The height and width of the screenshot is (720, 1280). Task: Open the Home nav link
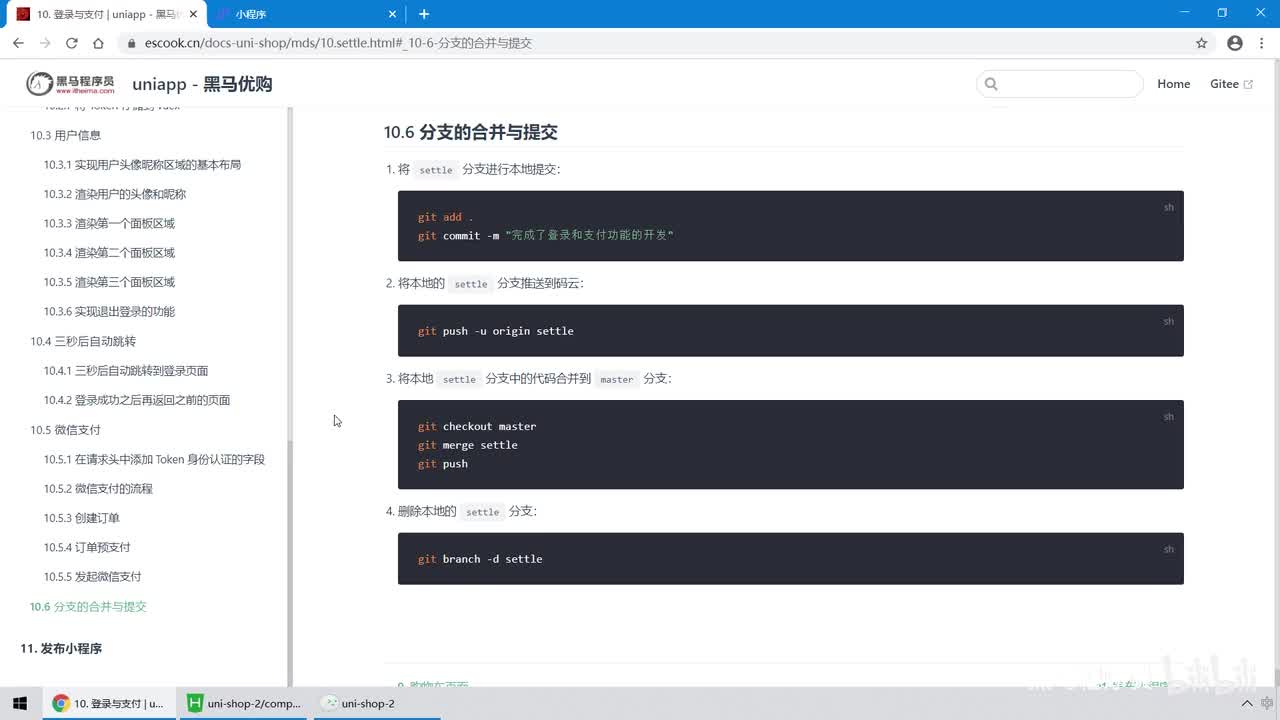point(1173,84)
